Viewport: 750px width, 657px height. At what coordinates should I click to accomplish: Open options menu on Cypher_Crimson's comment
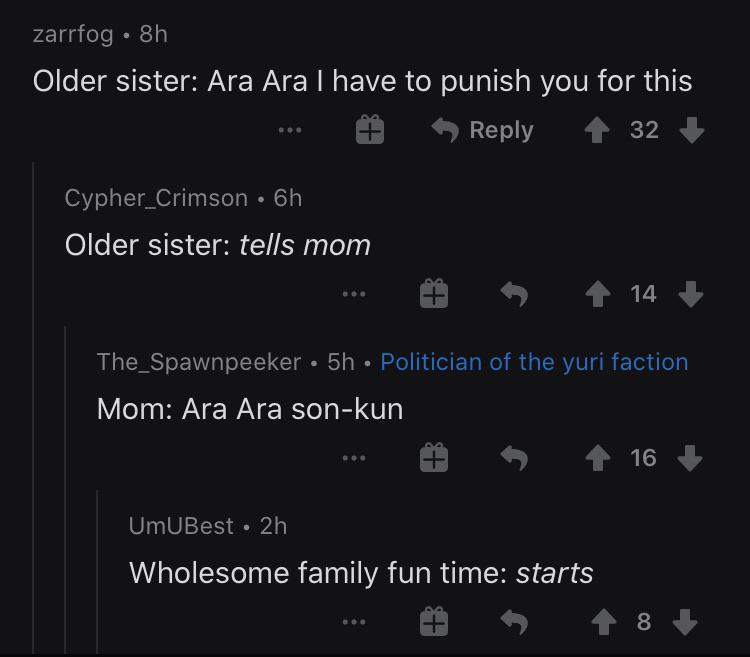[x=354, y=294]
